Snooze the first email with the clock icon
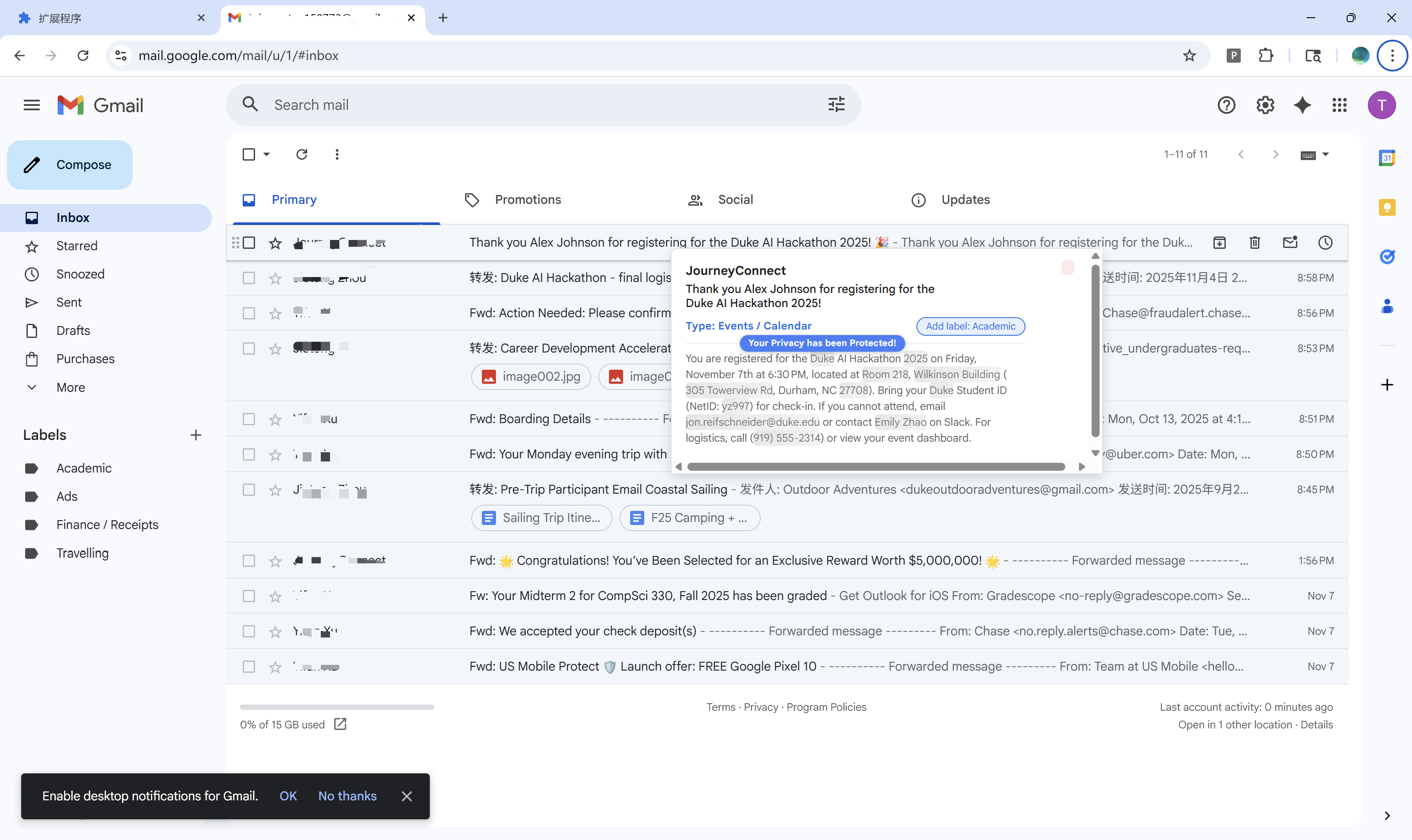The image size is (1412, 840). pos(1325,243)
